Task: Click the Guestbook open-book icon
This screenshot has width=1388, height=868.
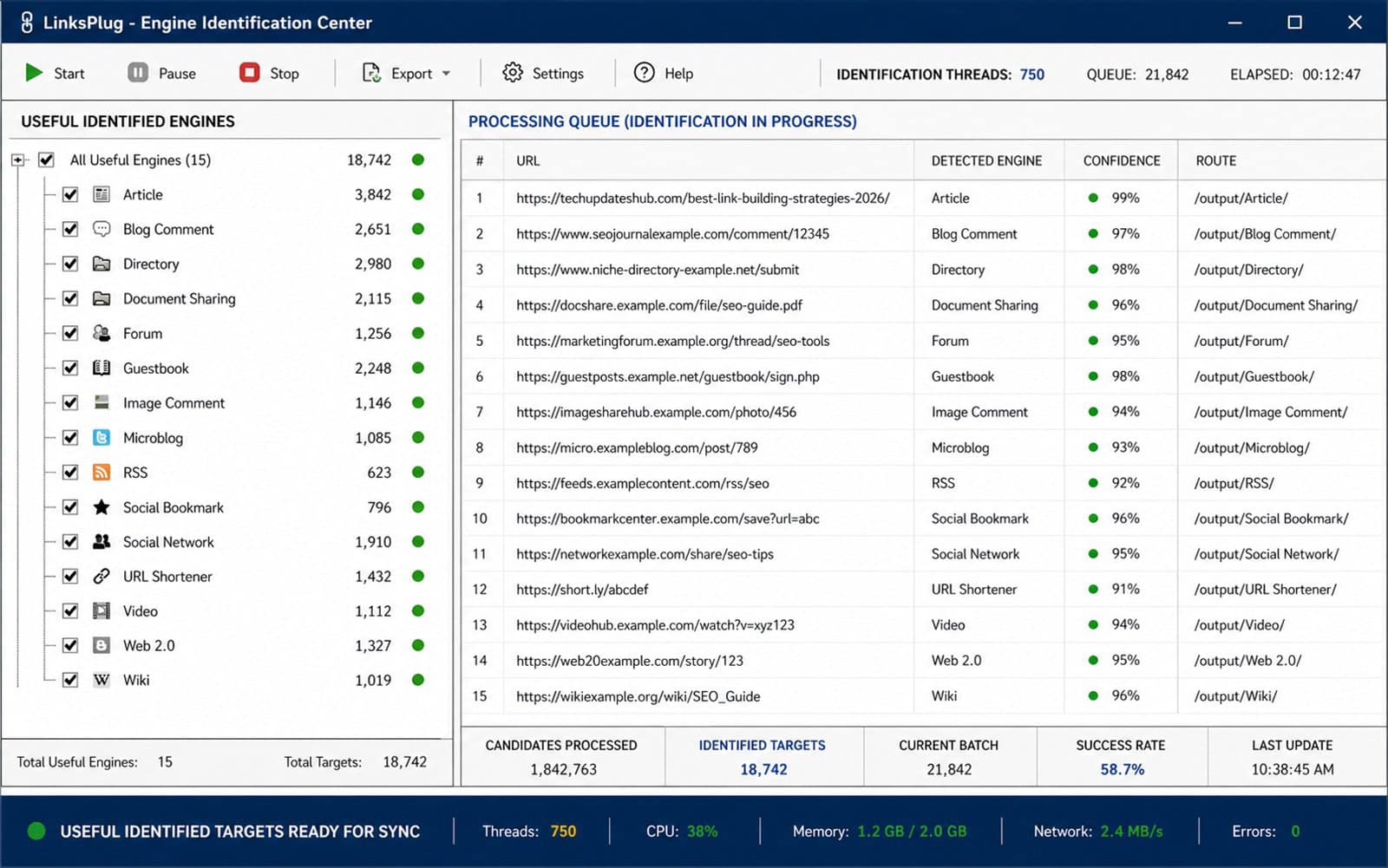Action: click(x=101, y=368)
